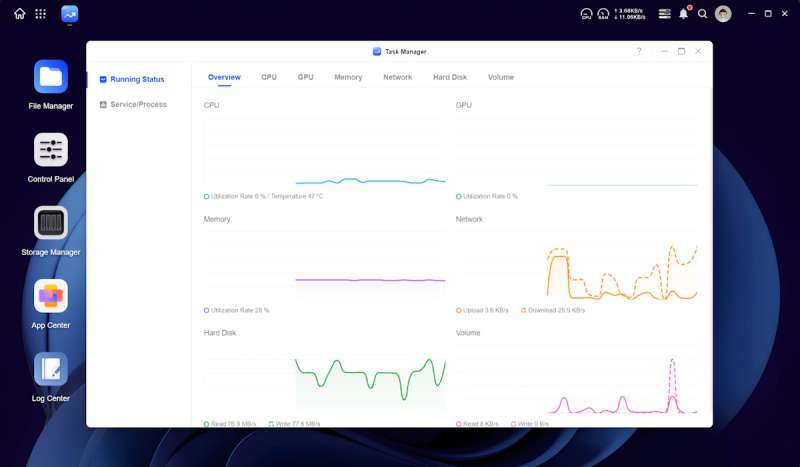Click the Task Manager help question mark

(x=639, y=51)
